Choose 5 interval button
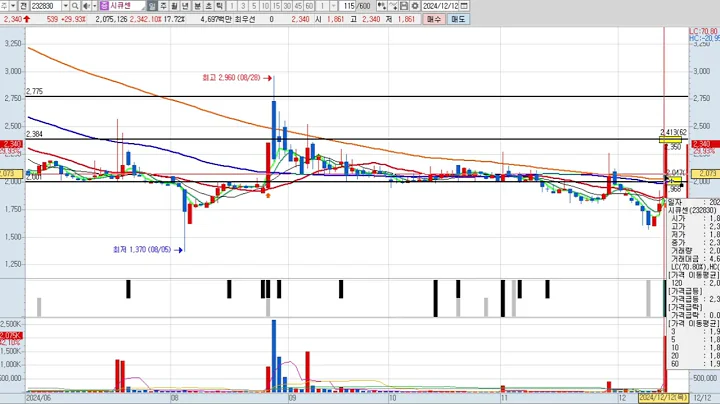This screenshot has width=720, height=404. click(254, 6)
